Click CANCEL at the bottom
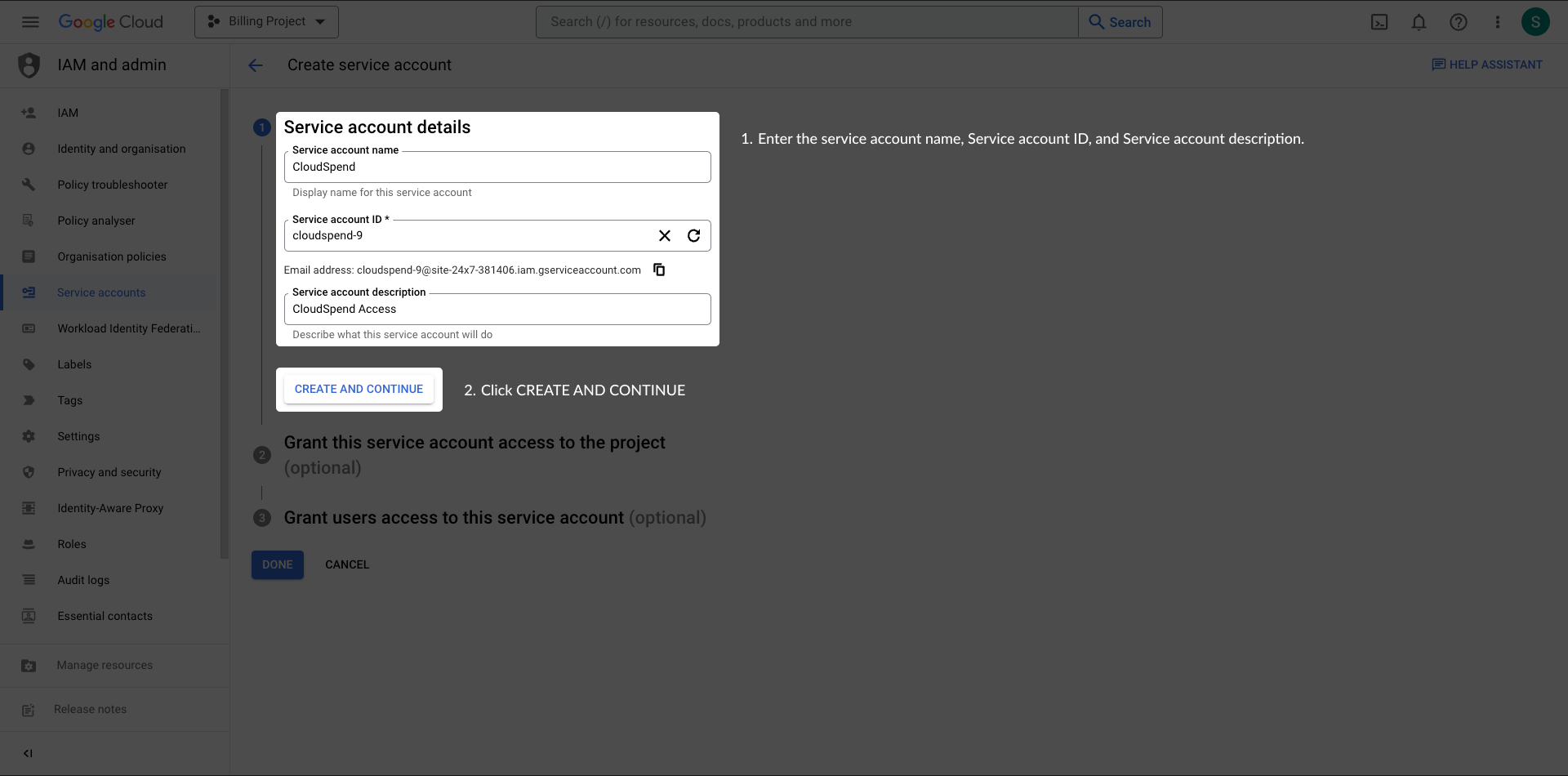Image resolution: width=1568 pixels, height=776 pixels. pos(347,564)
